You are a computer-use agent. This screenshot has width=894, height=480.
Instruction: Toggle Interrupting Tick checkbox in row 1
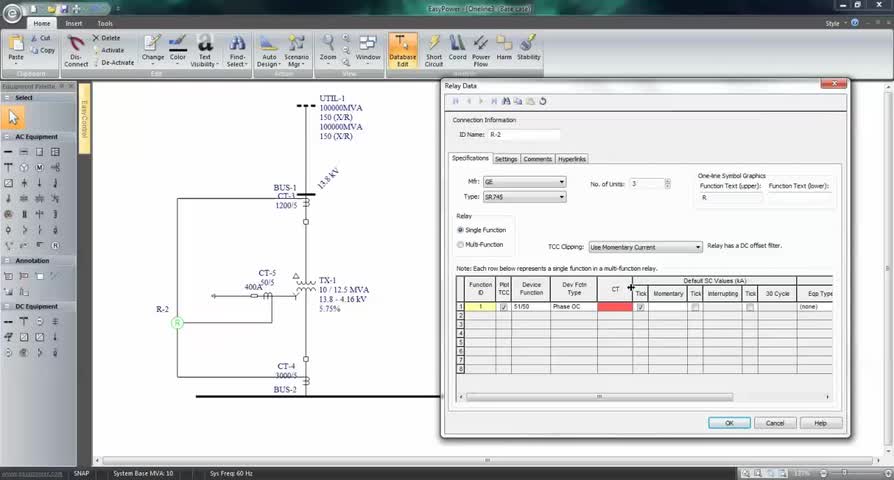(x=695, y=307)
